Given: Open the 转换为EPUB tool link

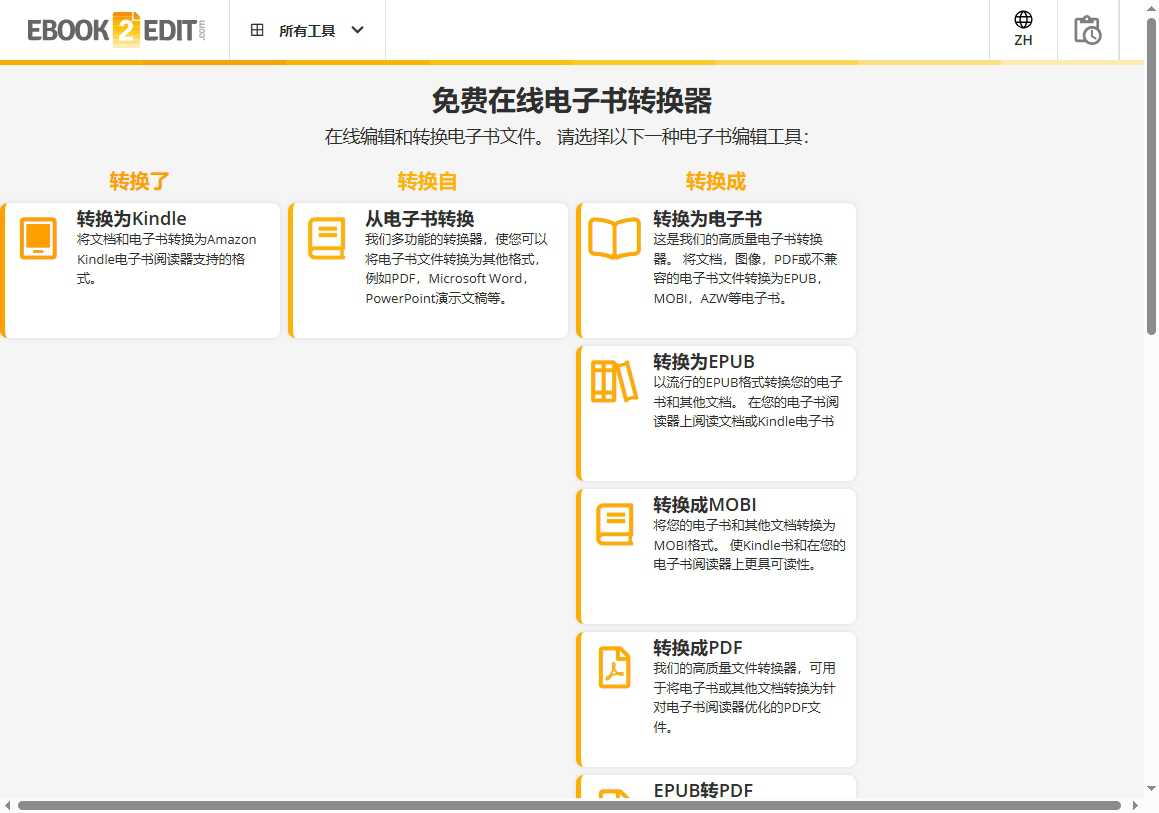Looking at the screenshot, I should (704, 361).
